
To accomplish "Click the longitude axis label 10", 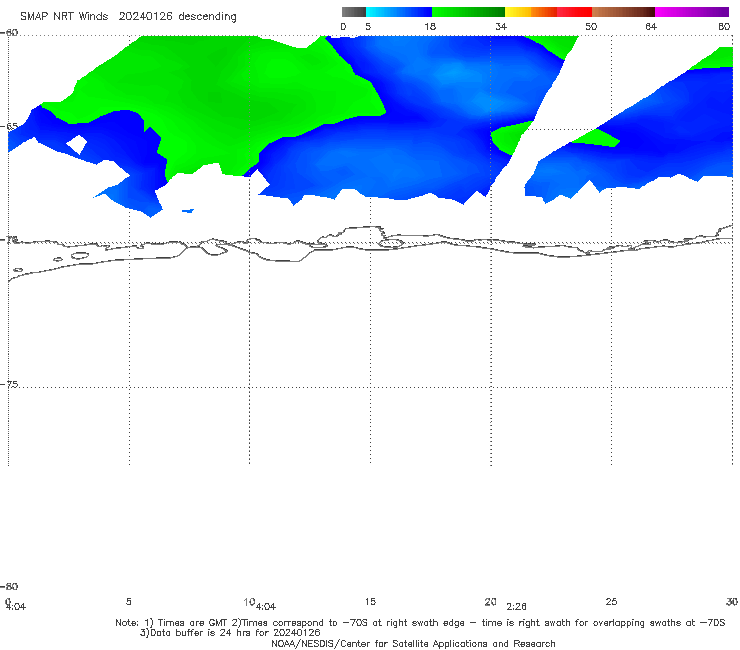I will [x=249, y=602].
